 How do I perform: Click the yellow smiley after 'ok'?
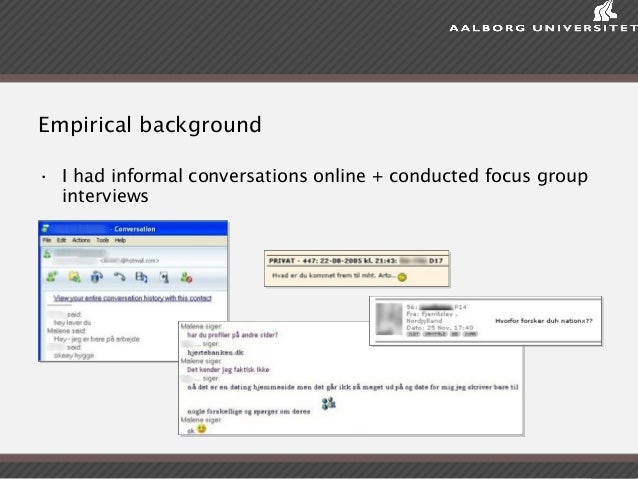point(201,429)
